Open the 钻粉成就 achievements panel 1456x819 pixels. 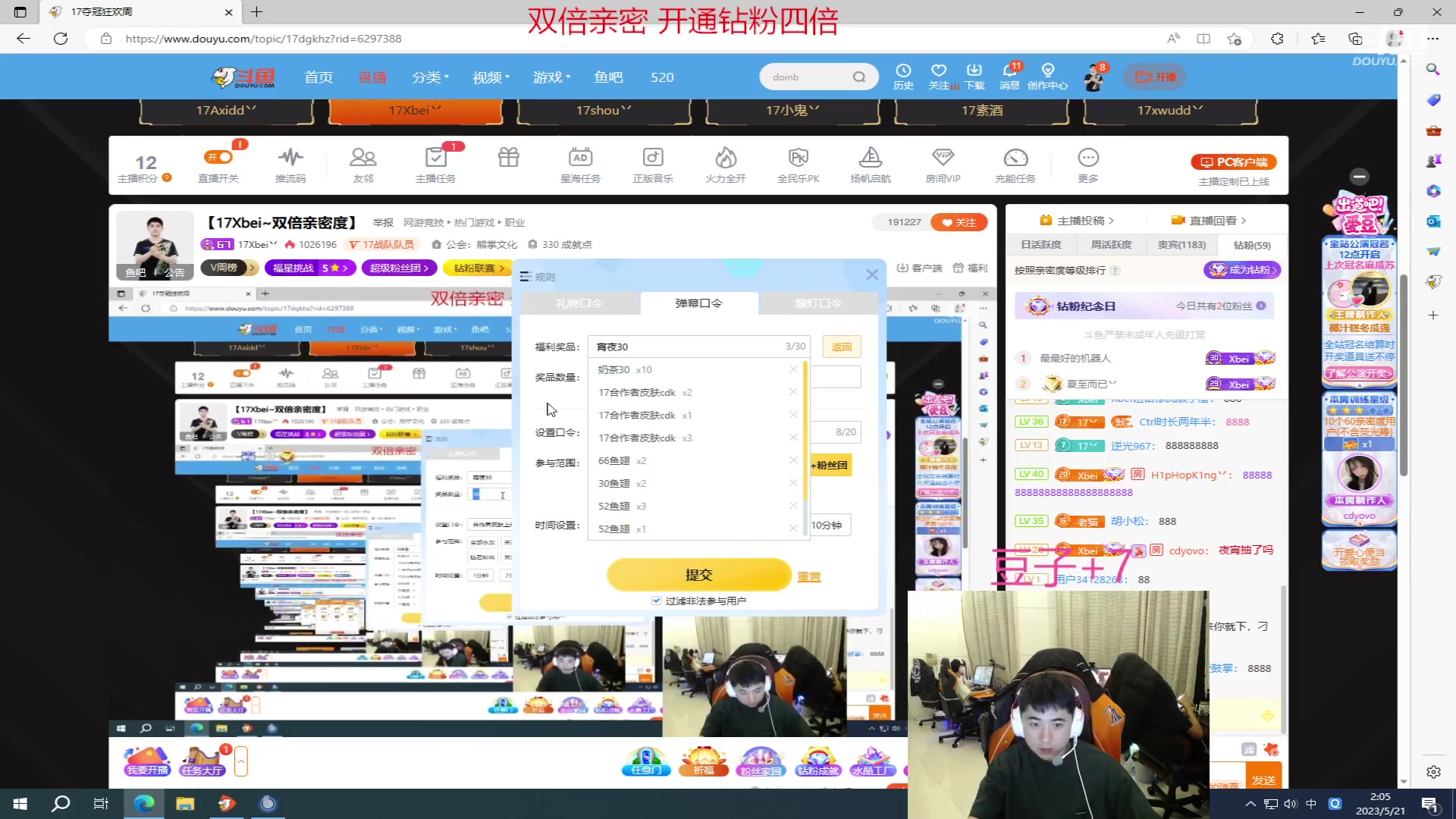tap(817, 761)
